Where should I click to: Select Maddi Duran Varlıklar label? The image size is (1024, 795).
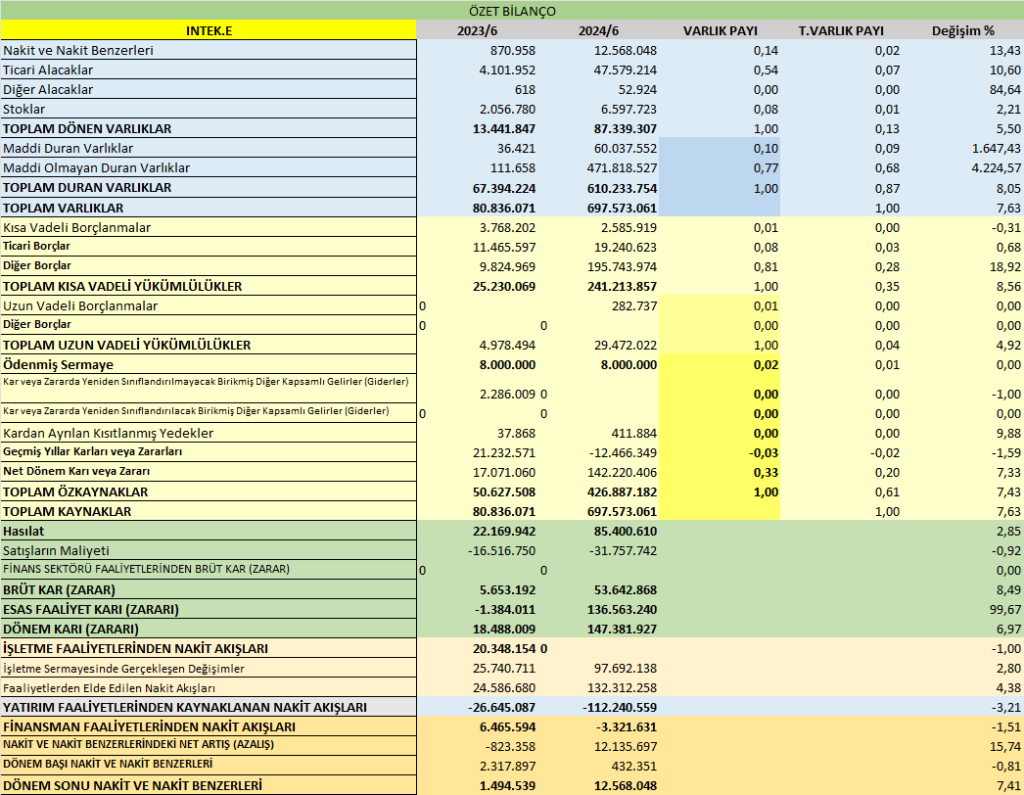[68, 148]
